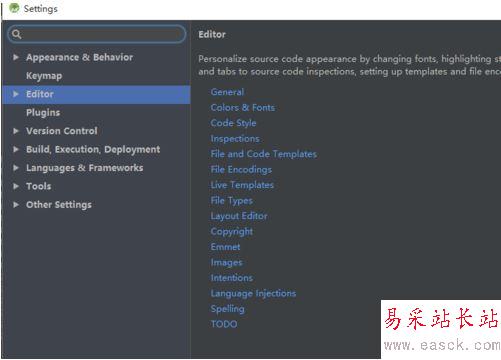Expand the Editor tree arrow
The image size is (501, 360).
click(16, 94)
